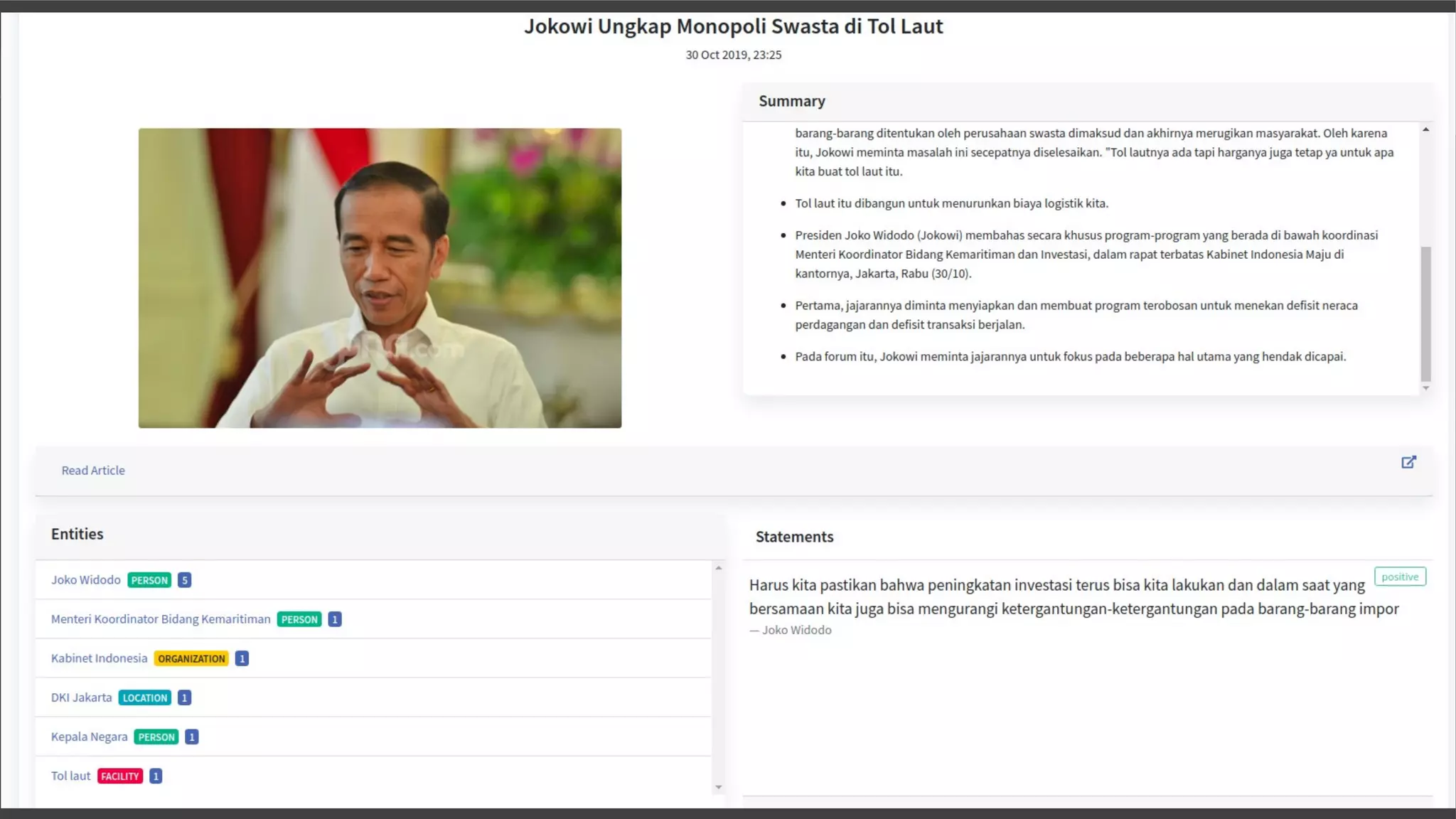
Task: Open the Tol laut entity link
Action: click(71, 776)
